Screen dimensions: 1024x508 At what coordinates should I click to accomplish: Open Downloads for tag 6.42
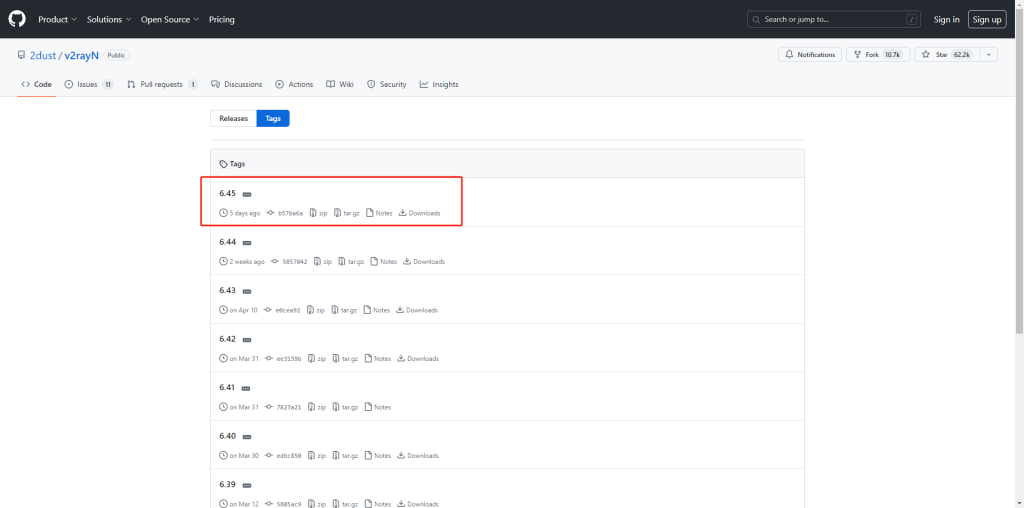(x=418, y=358)
